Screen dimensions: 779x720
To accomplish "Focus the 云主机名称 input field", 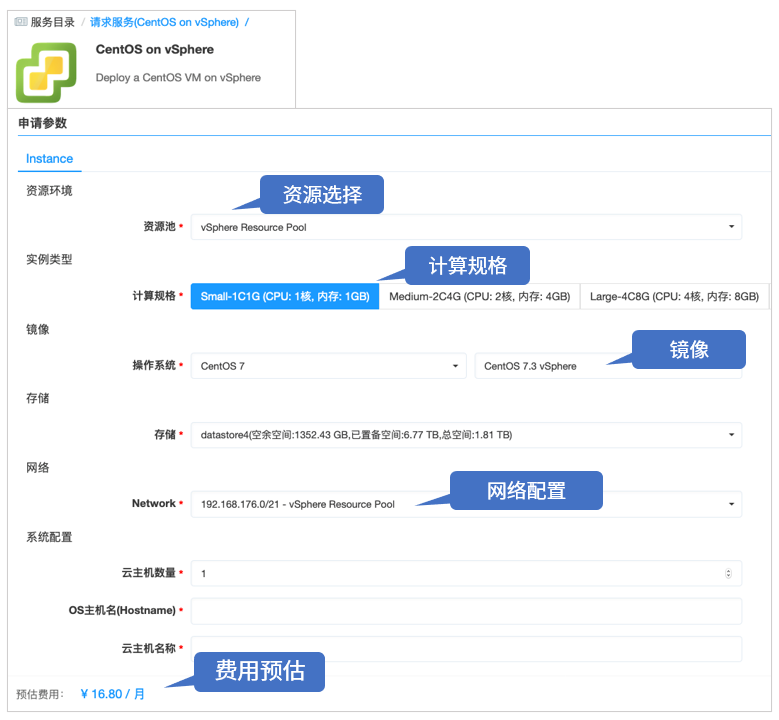I will coord(466,648).
